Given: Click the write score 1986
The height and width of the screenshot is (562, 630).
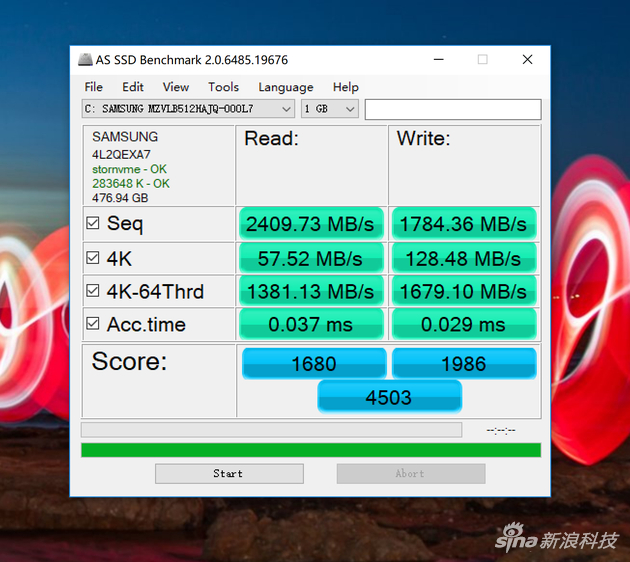Looking at the screenshot, I should tap(464, 364).
